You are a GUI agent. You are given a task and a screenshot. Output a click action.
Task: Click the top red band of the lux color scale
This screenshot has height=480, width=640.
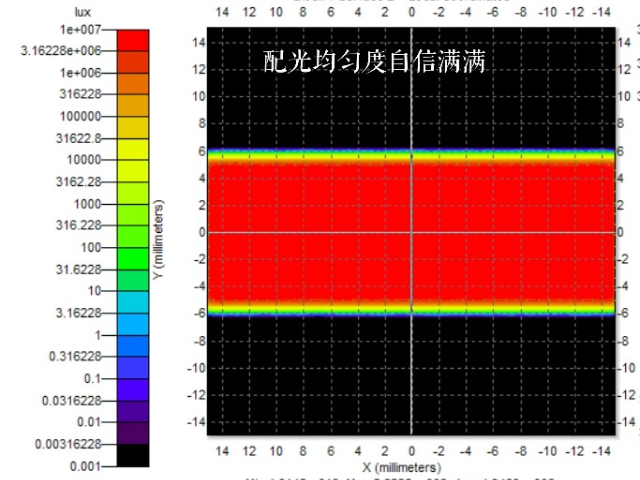pos(133,40)
